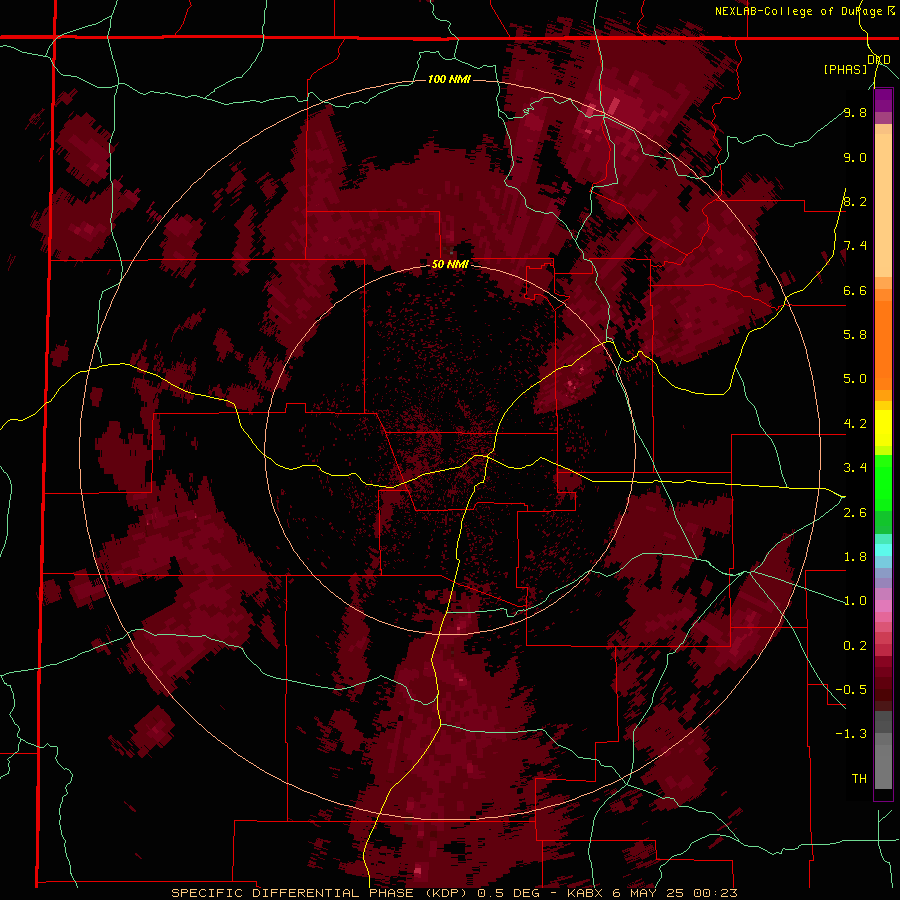Click the 6.6 legend value
This screenshot has width=900, height=900.
(x=855, y=290)
